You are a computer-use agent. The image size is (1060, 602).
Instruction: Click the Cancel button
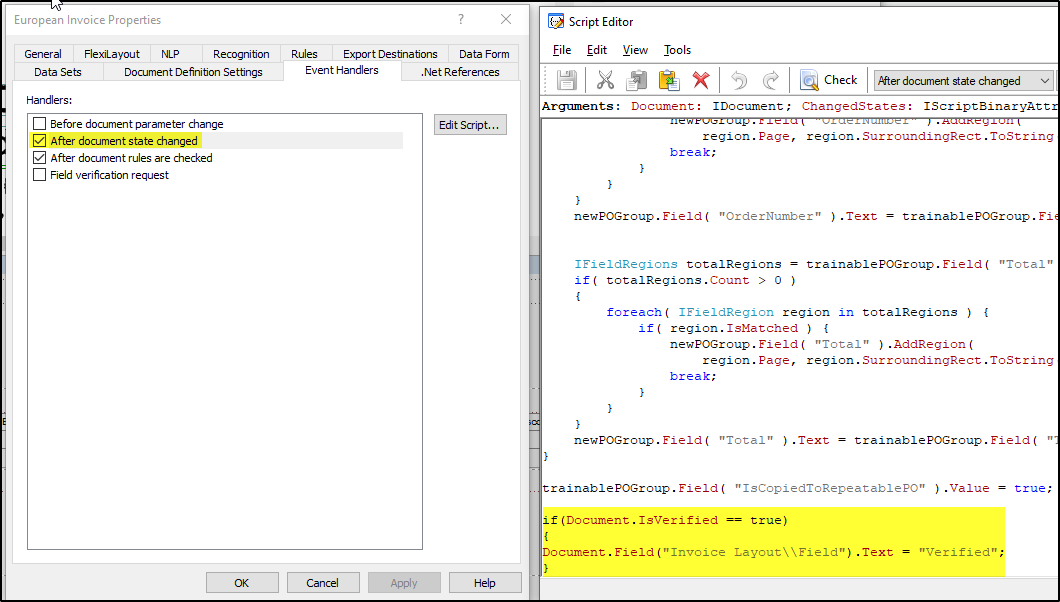[322, 582]
